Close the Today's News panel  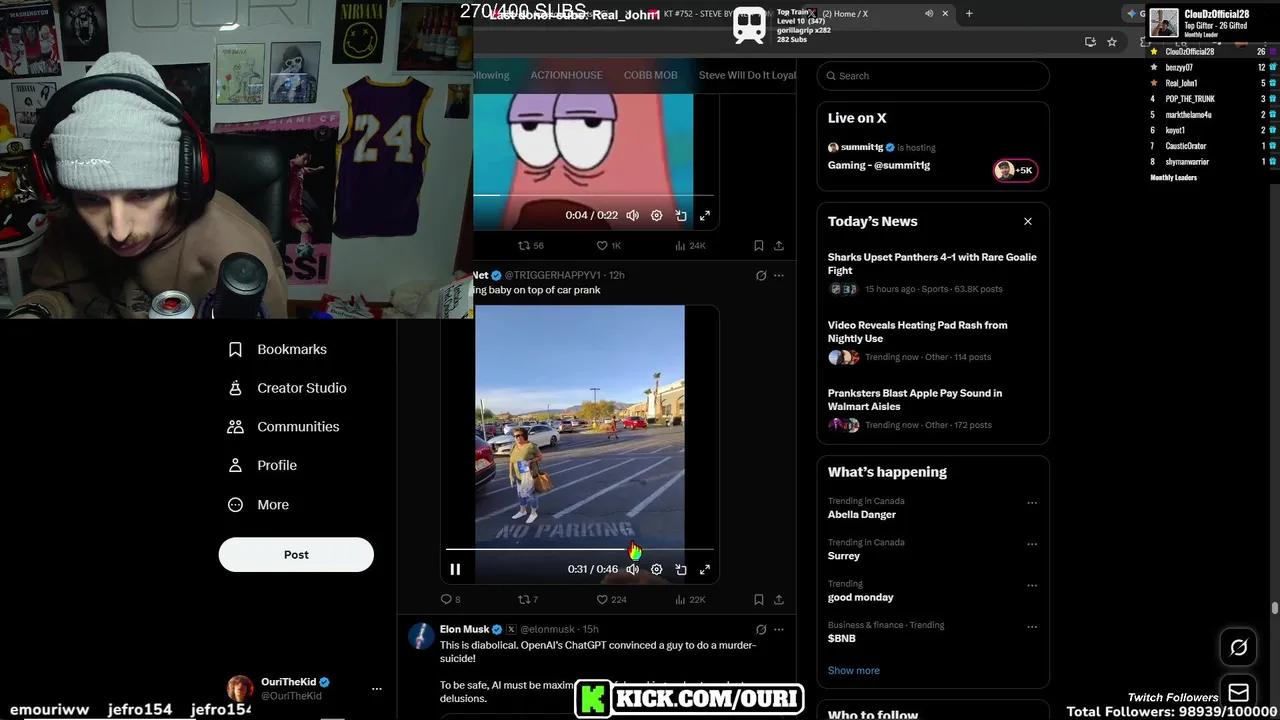[1028, 221]
